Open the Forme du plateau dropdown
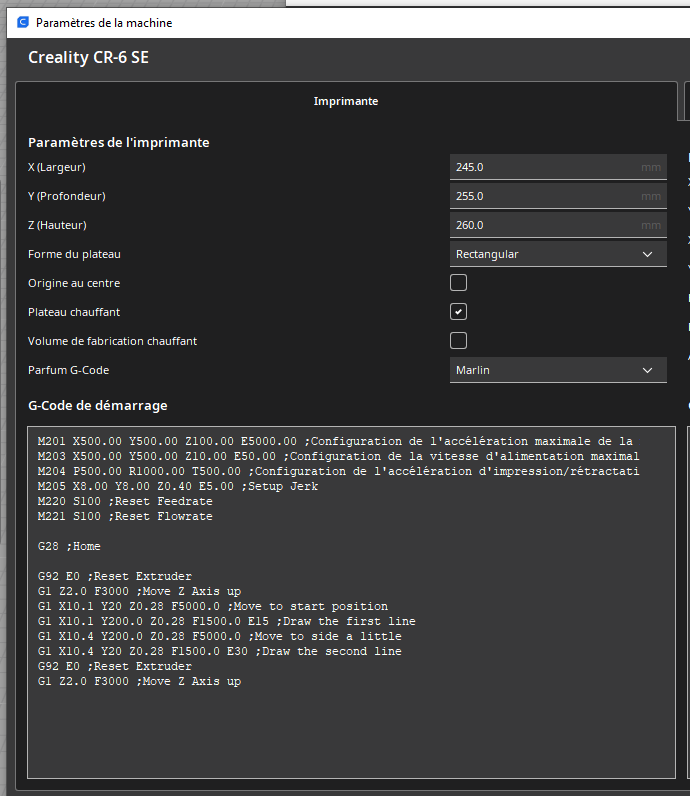Viewport: 690px width, 796px height. coord(558,254)
